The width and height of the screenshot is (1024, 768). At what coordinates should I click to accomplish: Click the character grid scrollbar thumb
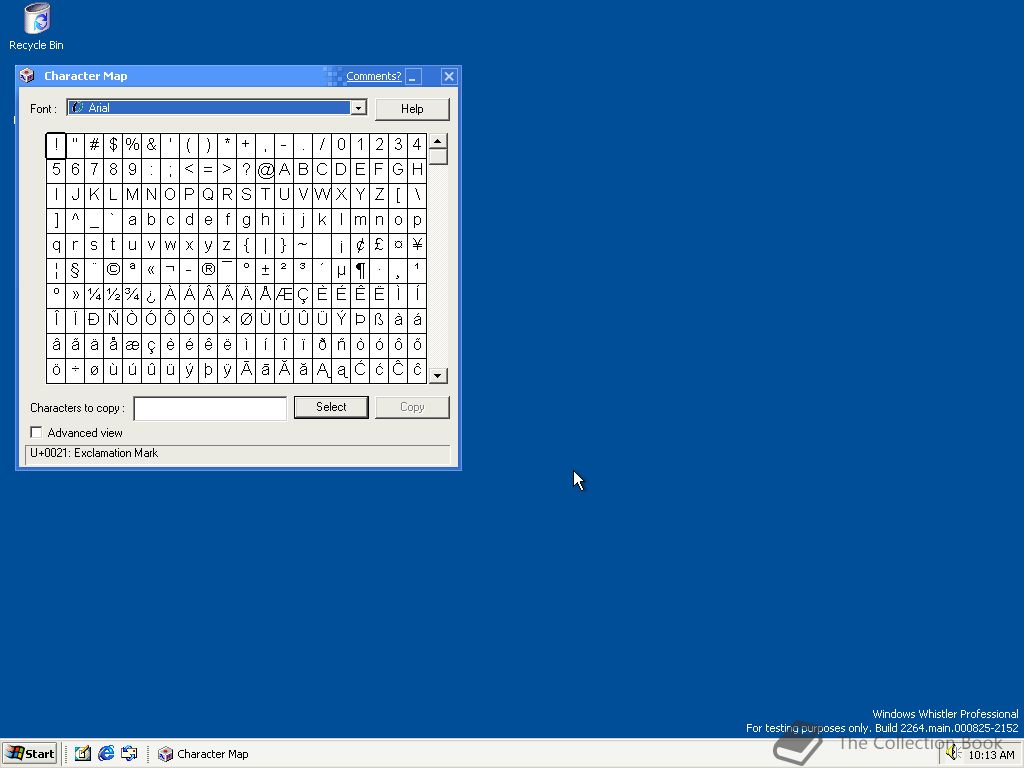(x=438, y=157)
